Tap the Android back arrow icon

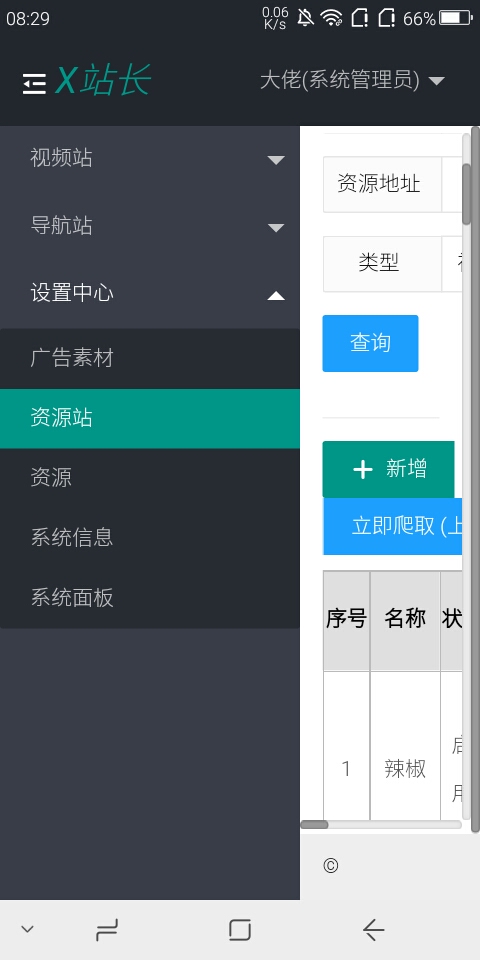(373, 930)
